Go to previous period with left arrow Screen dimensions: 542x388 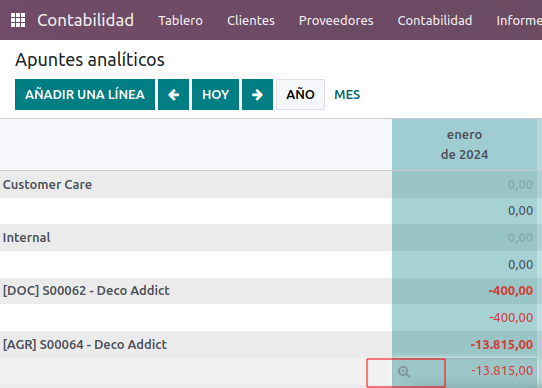pos(174,94)
